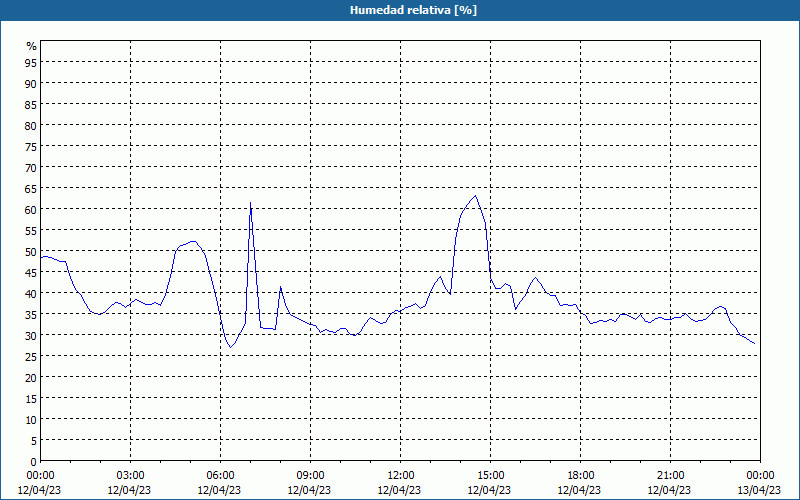Pick the 65 y-axis tick label
The width and height of the screenshot is (800, 500).
pyautogui.click(x=31, y=188)
